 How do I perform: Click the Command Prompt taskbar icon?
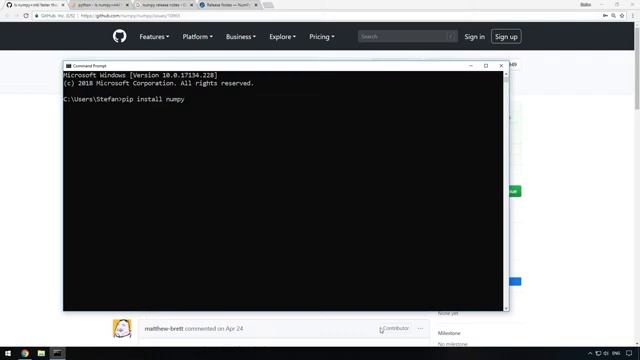58,353
